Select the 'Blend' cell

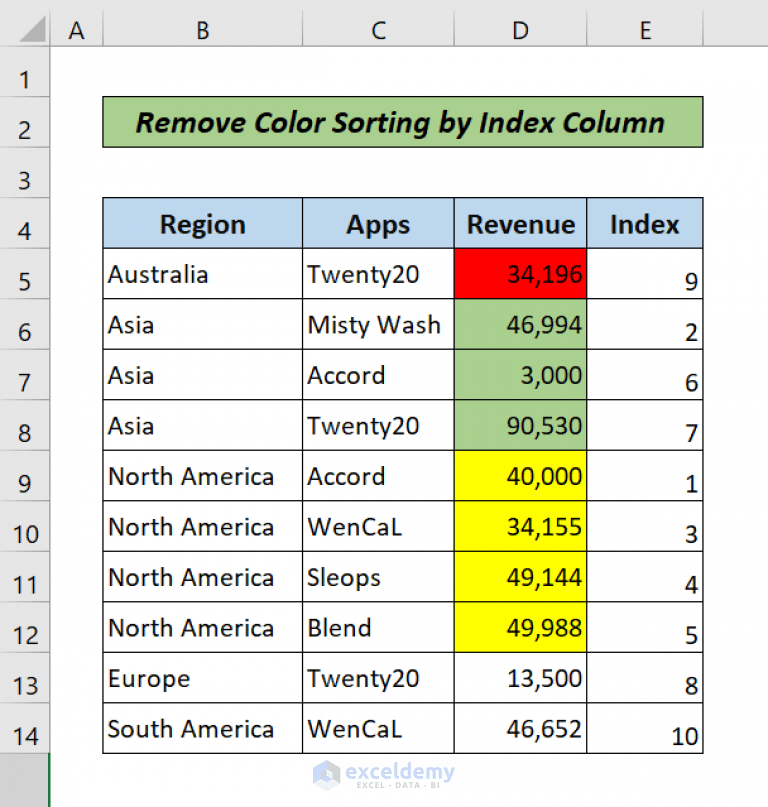[378, 627]
